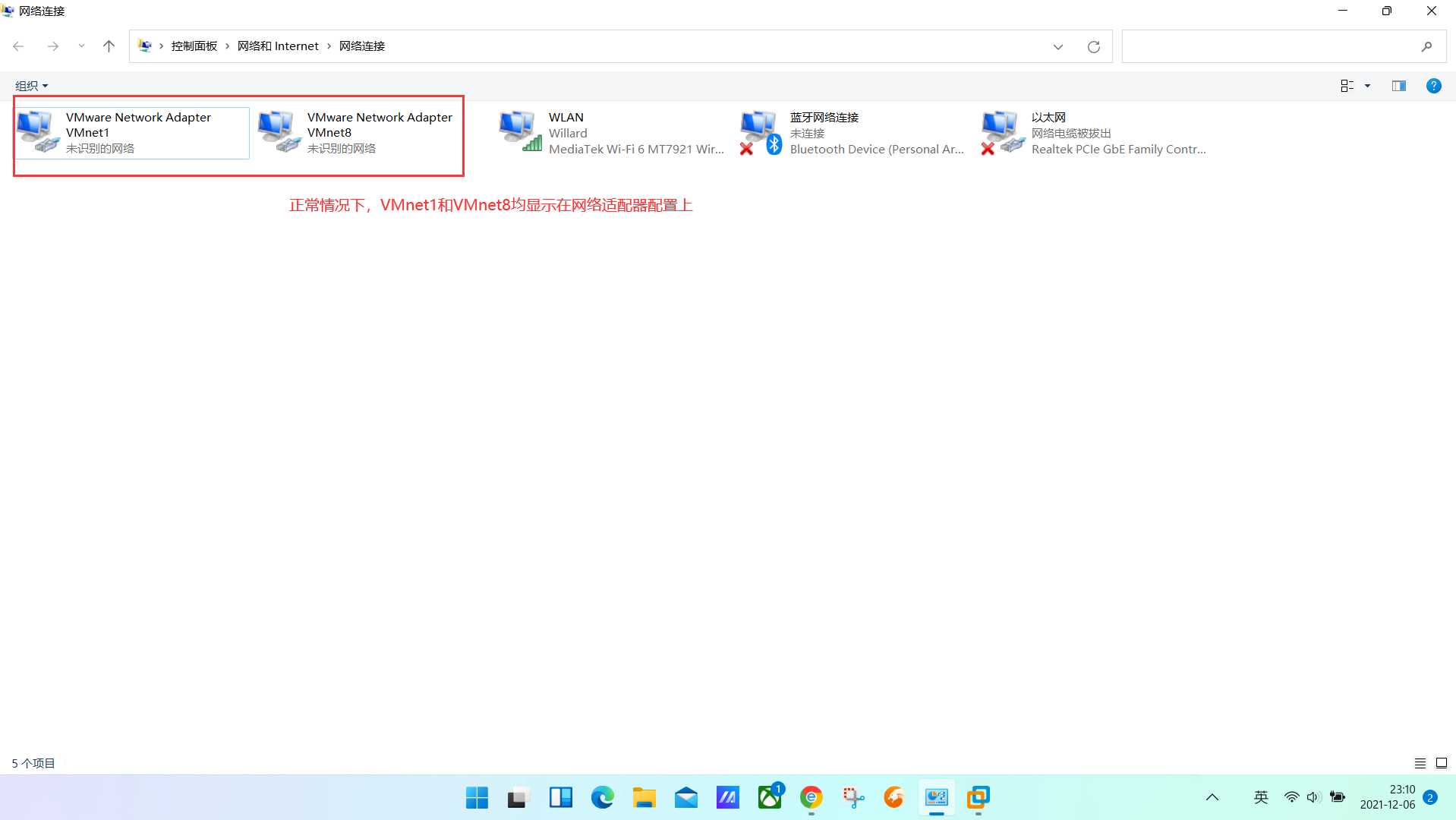
Task: Open the notification center badge
Action: pyautogui.click(x=1430, y=797)
